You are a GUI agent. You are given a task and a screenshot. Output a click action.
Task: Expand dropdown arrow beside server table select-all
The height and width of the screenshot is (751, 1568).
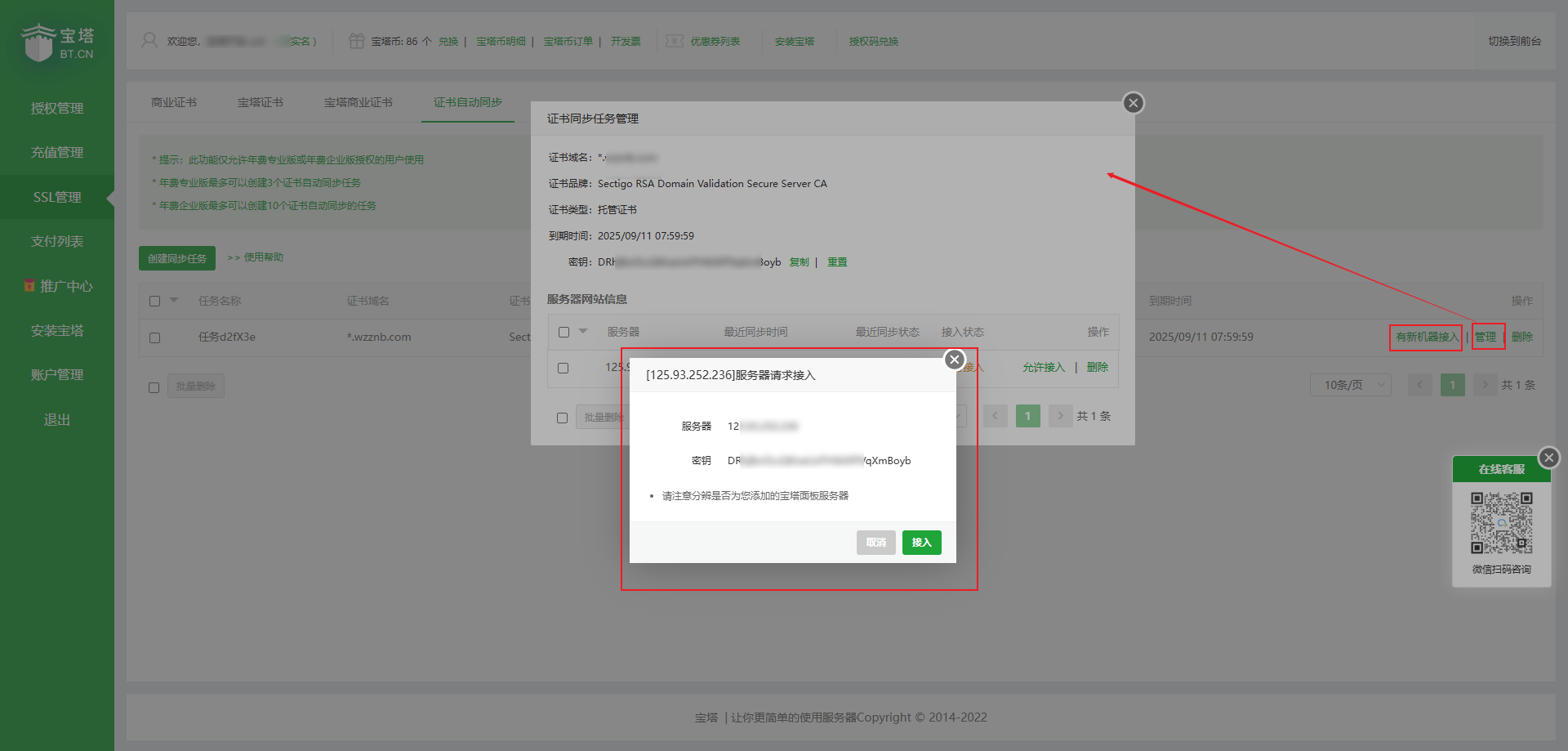[x=583, y=331]
